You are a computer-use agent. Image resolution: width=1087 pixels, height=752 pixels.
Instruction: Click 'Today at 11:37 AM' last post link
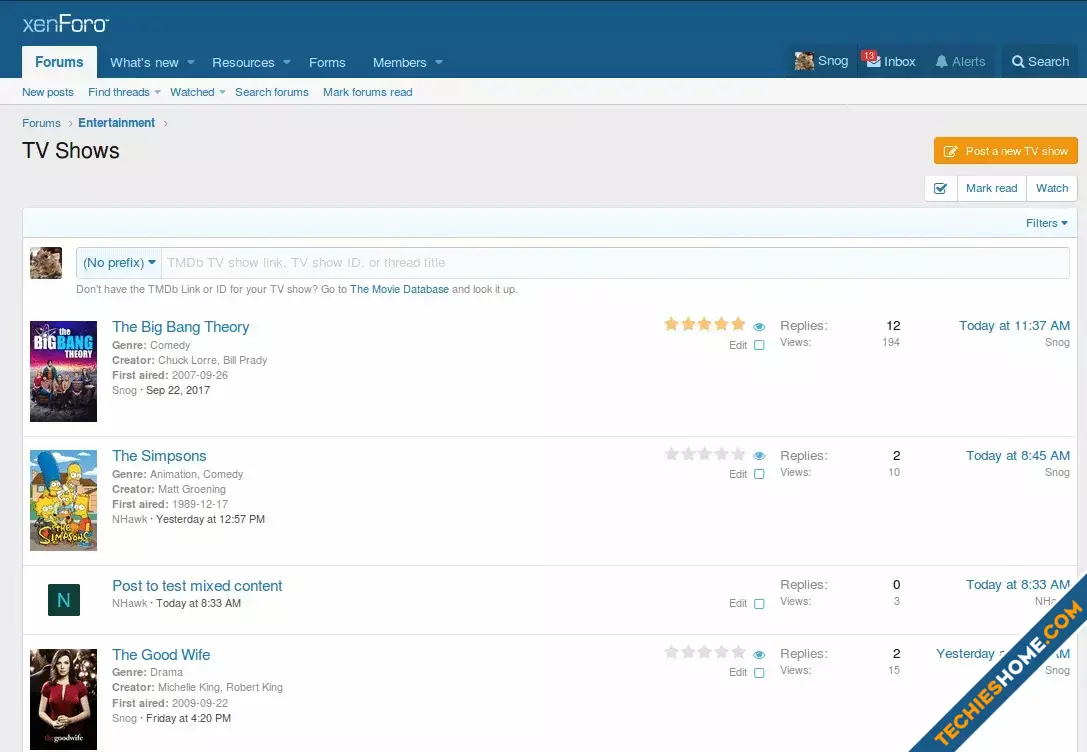click(x=1014, y=326)
